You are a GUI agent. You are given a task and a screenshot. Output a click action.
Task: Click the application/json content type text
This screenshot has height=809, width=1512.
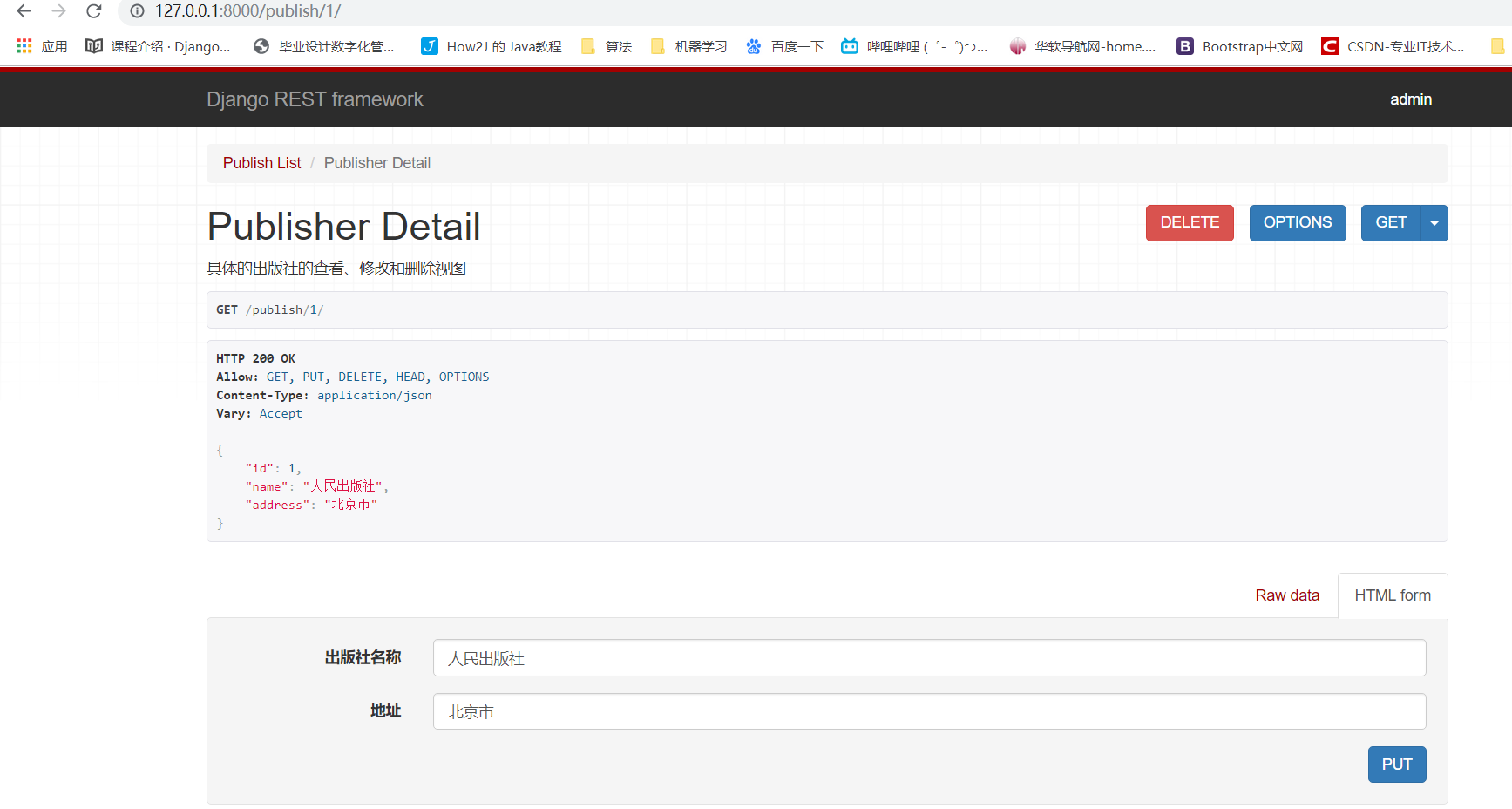tap(375, 396)
